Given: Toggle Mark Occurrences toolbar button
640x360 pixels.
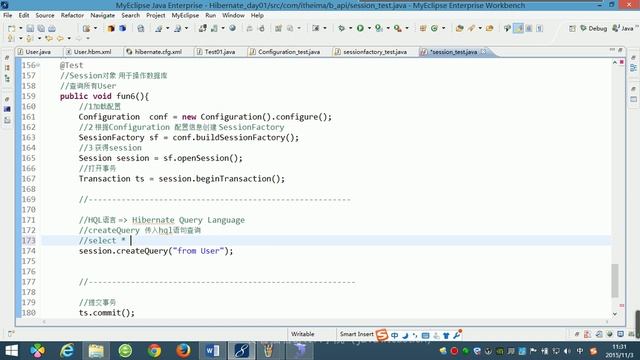Looking at the screenshot, I should point(518,28).
